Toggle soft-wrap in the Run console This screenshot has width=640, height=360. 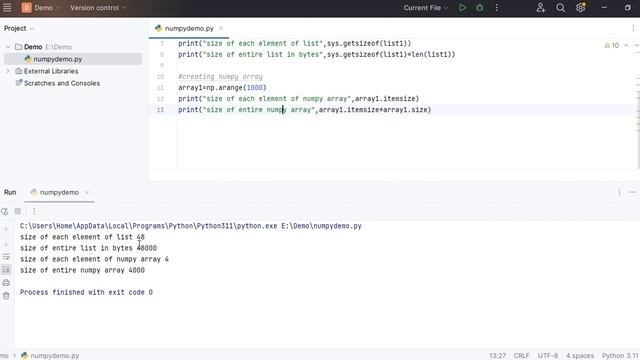tap(6, 257)
